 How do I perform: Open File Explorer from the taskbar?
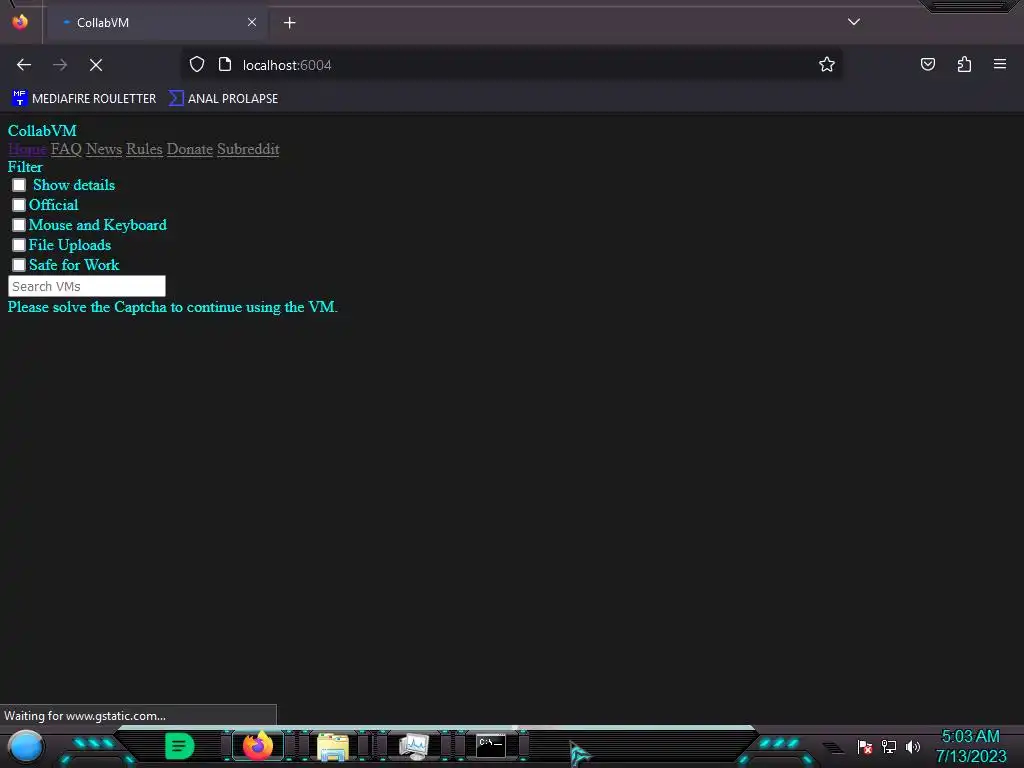[333, 746]
